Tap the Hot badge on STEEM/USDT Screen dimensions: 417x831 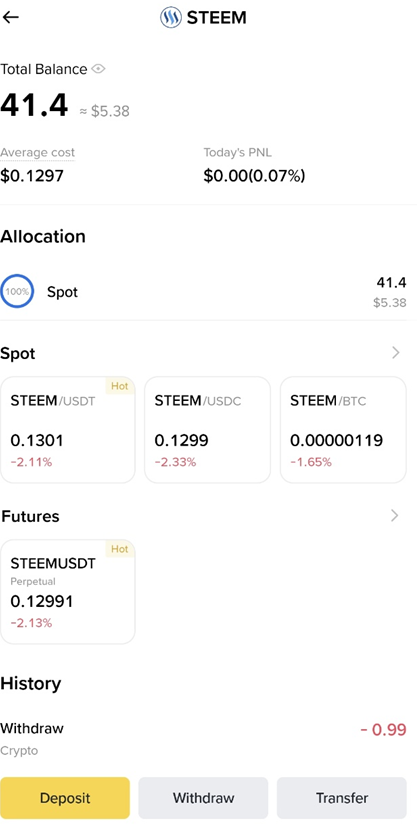pos(120,386)
